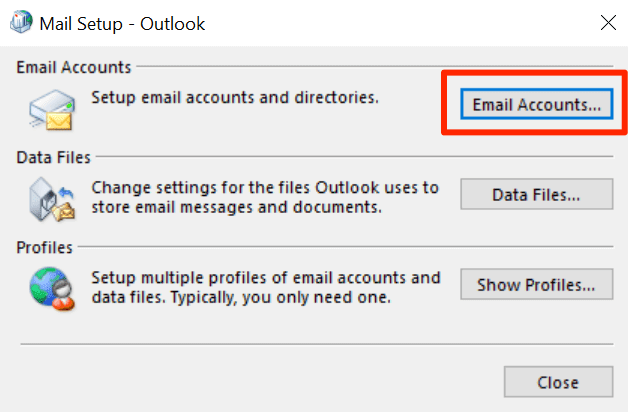
Task: Close the dialog with the title bar X
Action: pyautogui.click(x=606, y=21)
